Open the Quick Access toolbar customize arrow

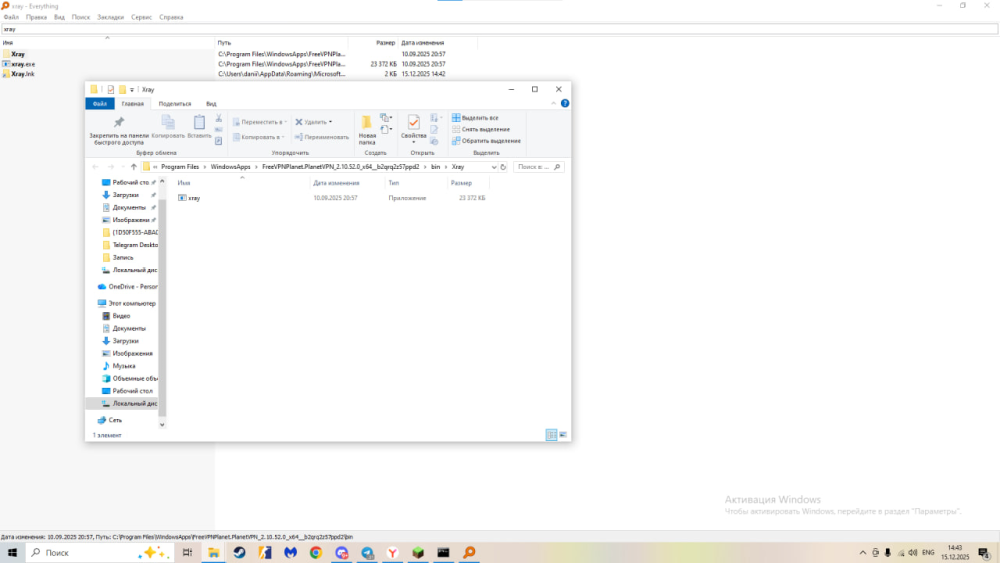132,90
